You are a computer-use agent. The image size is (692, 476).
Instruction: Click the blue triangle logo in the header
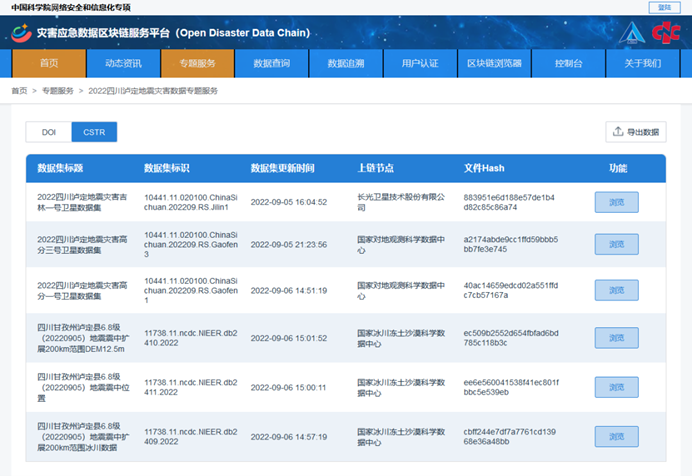(x=629, y=33)
